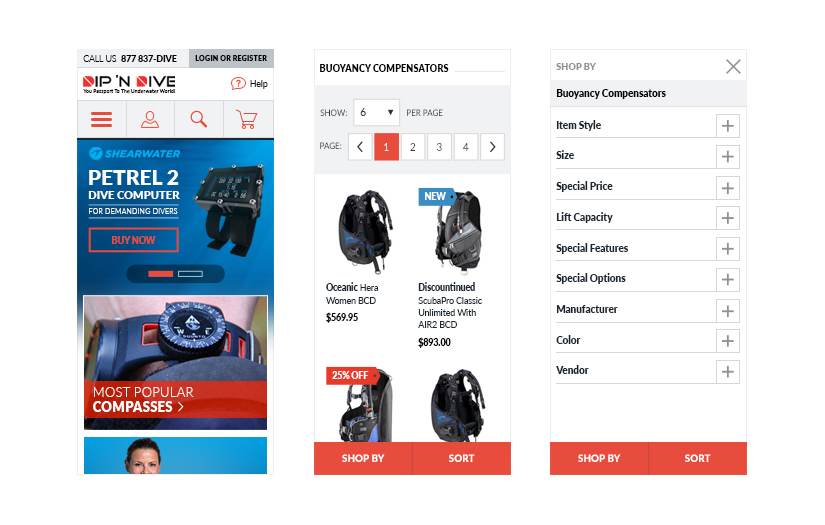Image resolution: width=825 pixels, height=525 pixels.
Task: Open Sort in the product list footer
Action: (x=461, y=458)
